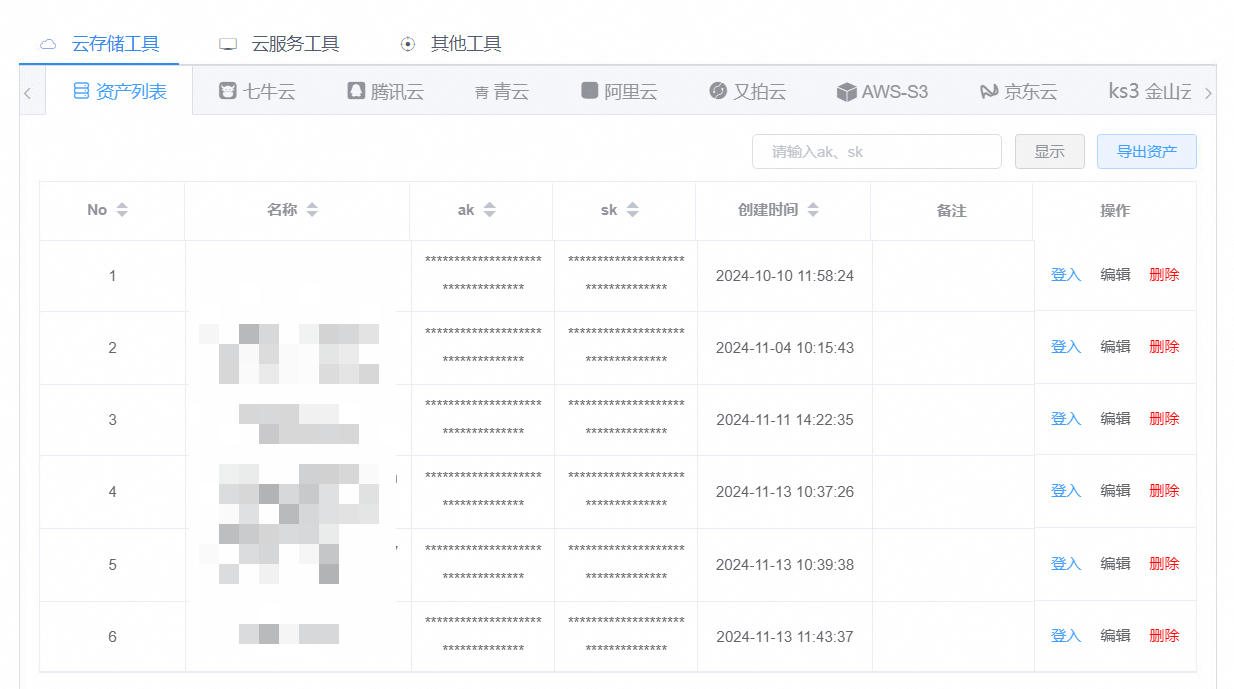Screen dimensions: 1234x689
Task: Open the 七牛云 tab via its icon
Action: [x=228, y=92]
